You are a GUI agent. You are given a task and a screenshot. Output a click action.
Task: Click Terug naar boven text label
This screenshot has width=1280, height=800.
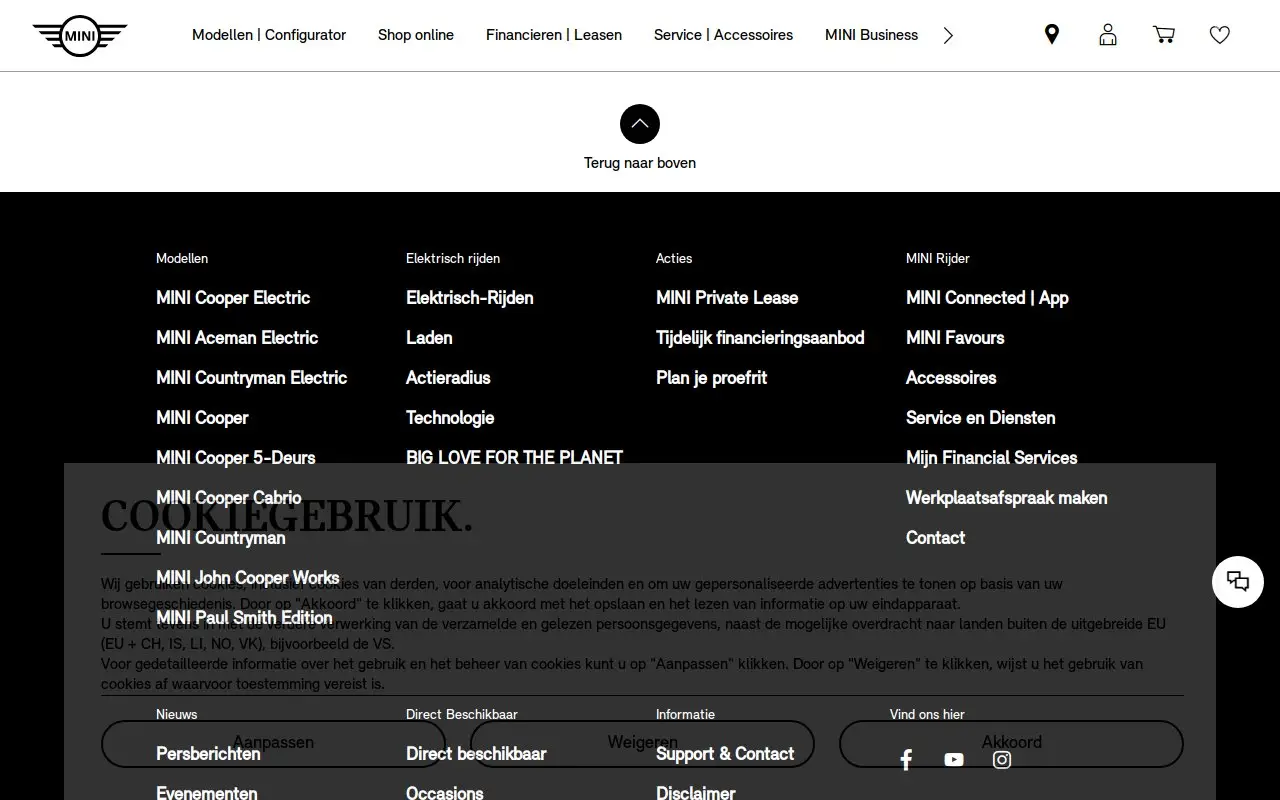(x=640, y=163)
